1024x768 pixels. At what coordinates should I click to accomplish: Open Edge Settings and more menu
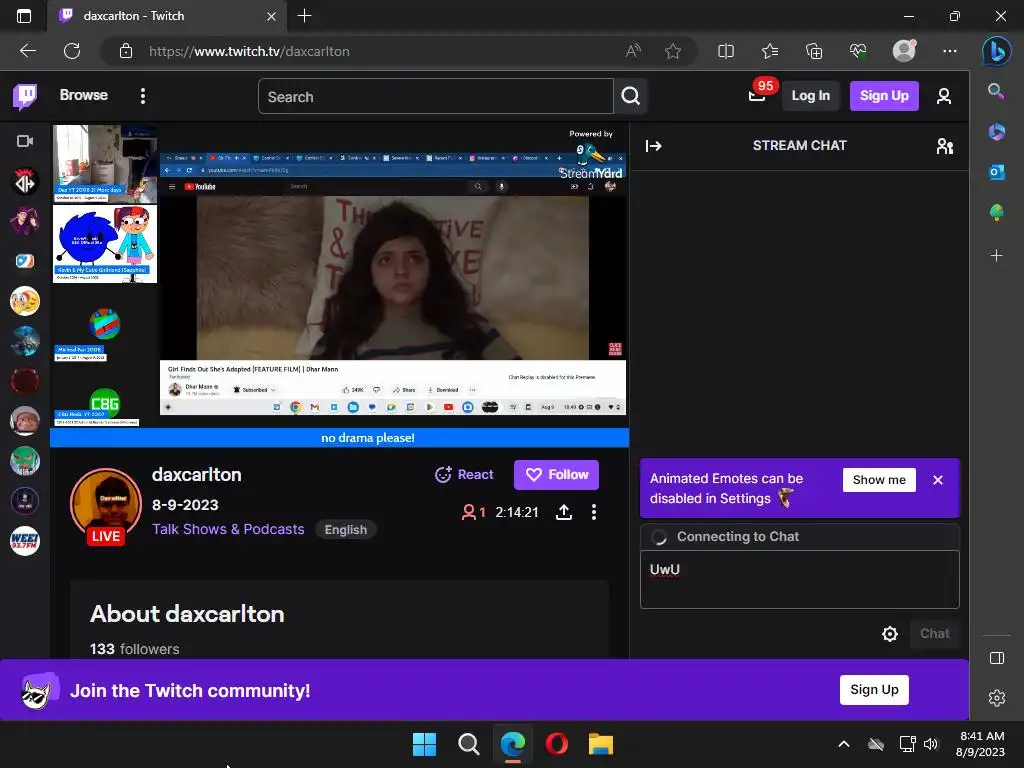pyautogui.click(x=950, y=51)
